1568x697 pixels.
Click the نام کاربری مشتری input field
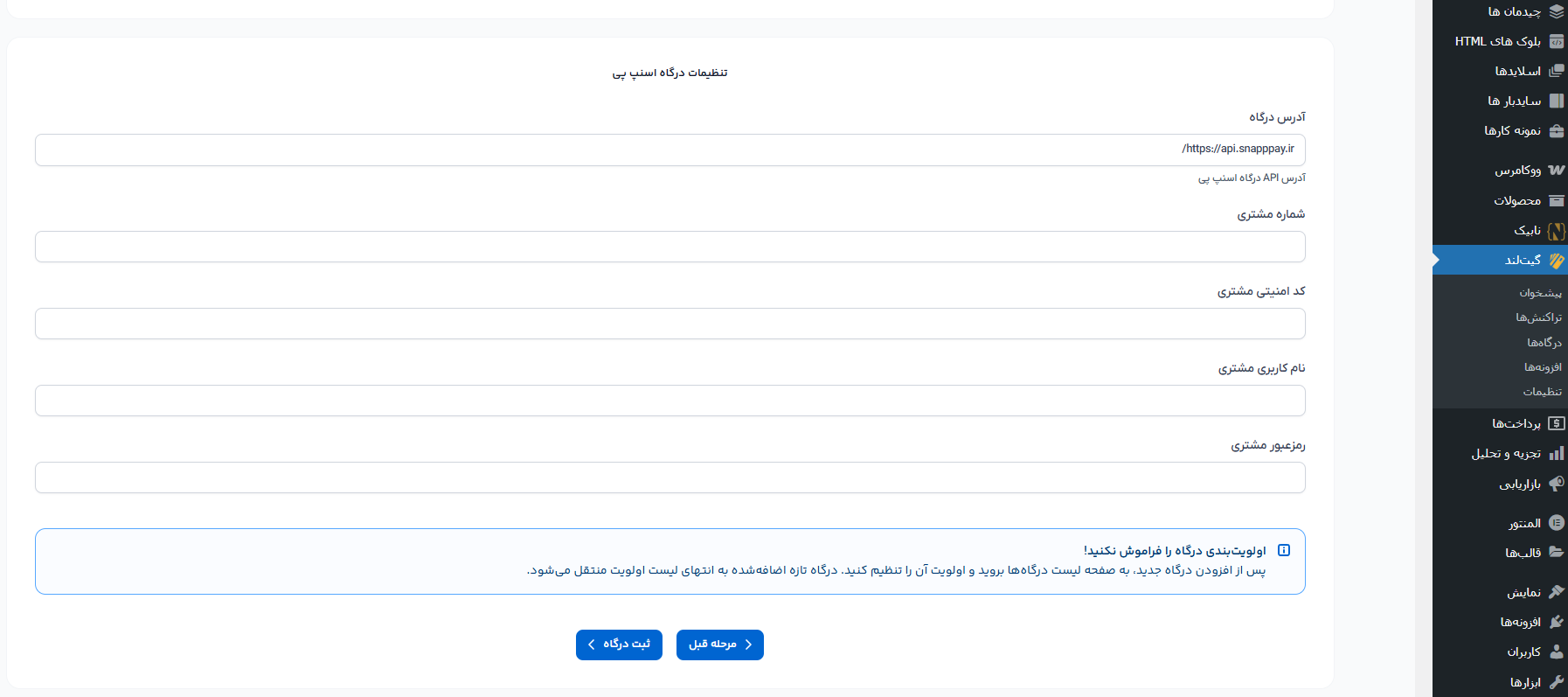[x=670, y=401]
